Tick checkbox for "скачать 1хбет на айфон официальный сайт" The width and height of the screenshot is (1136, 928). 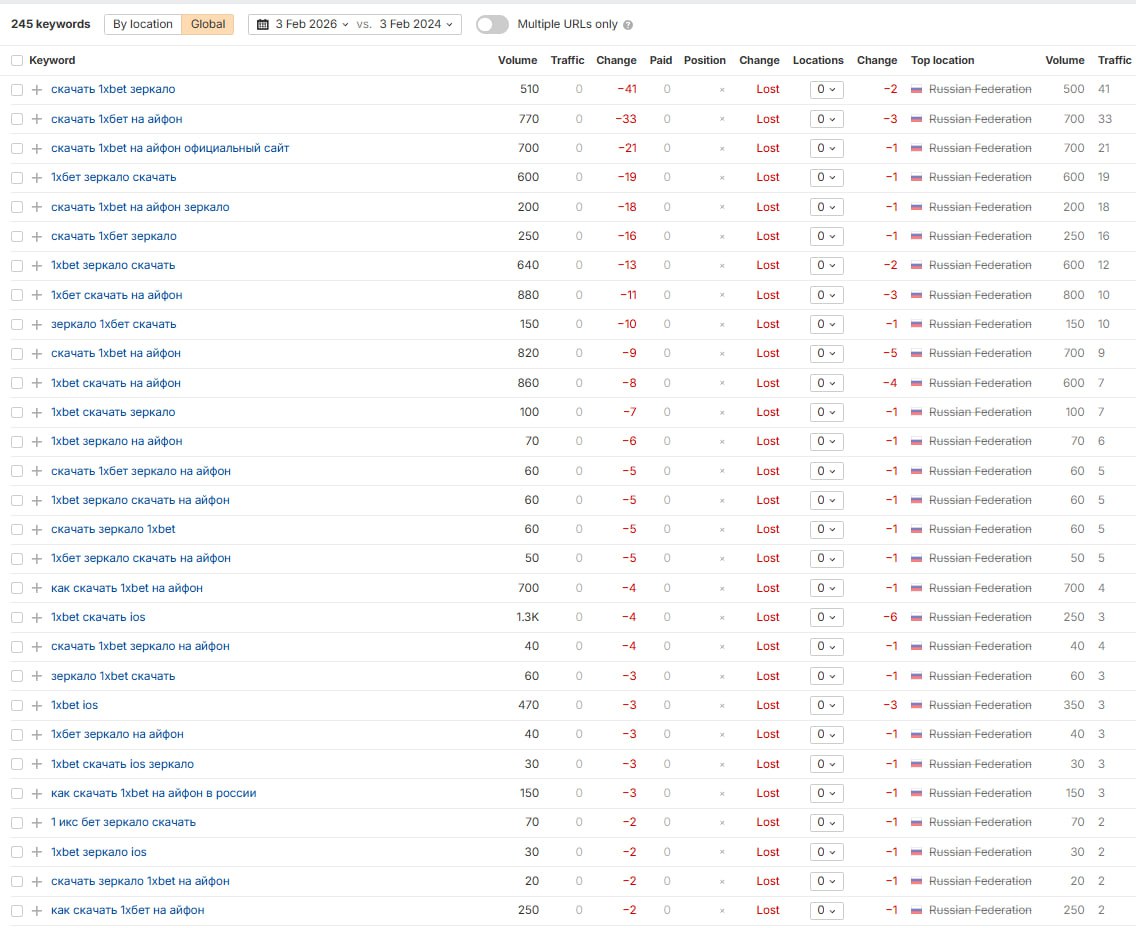(x=16, y=148)
